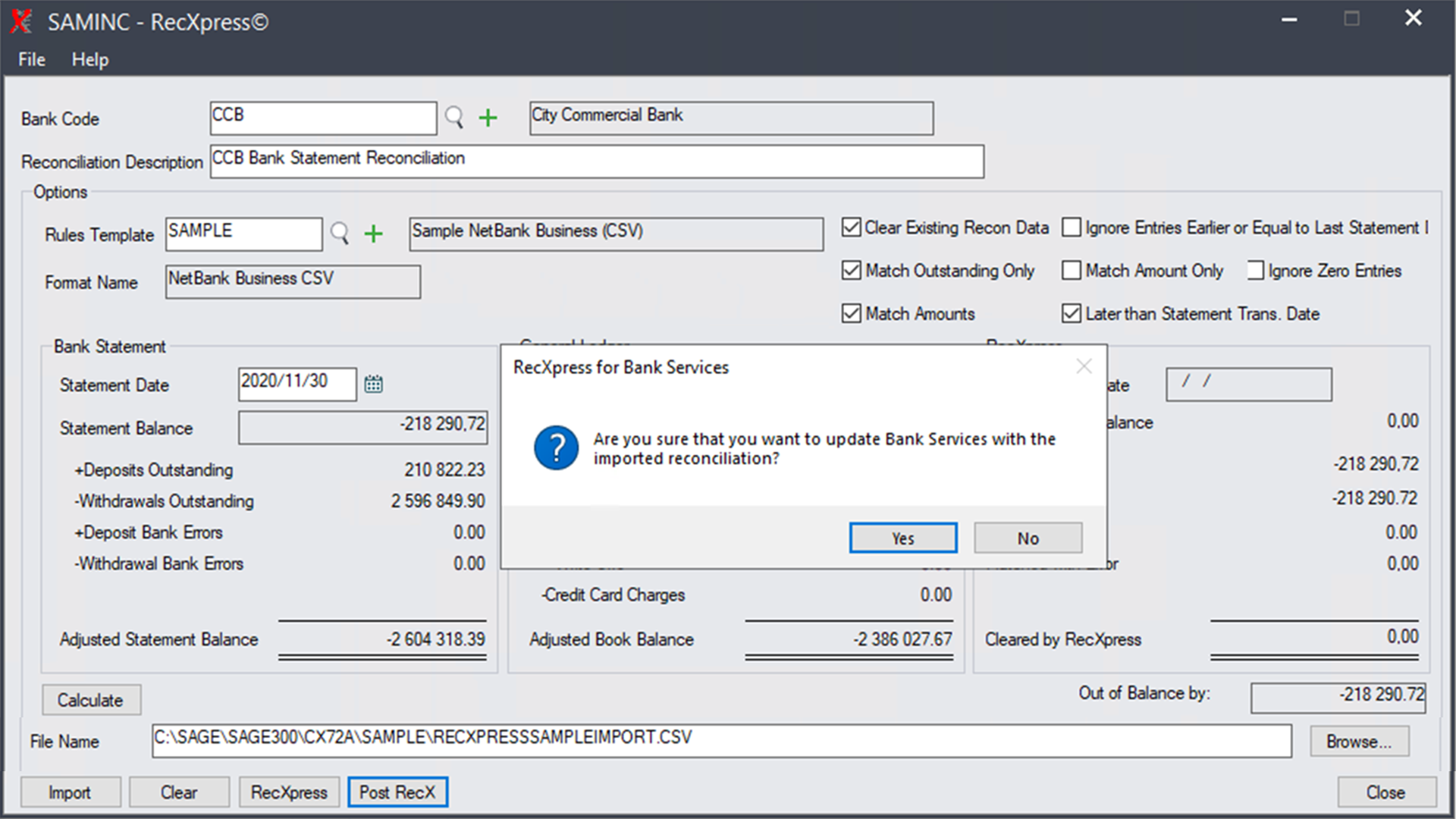
Task: Enable Ignore Zero Entries
Action: (1255, 271)
